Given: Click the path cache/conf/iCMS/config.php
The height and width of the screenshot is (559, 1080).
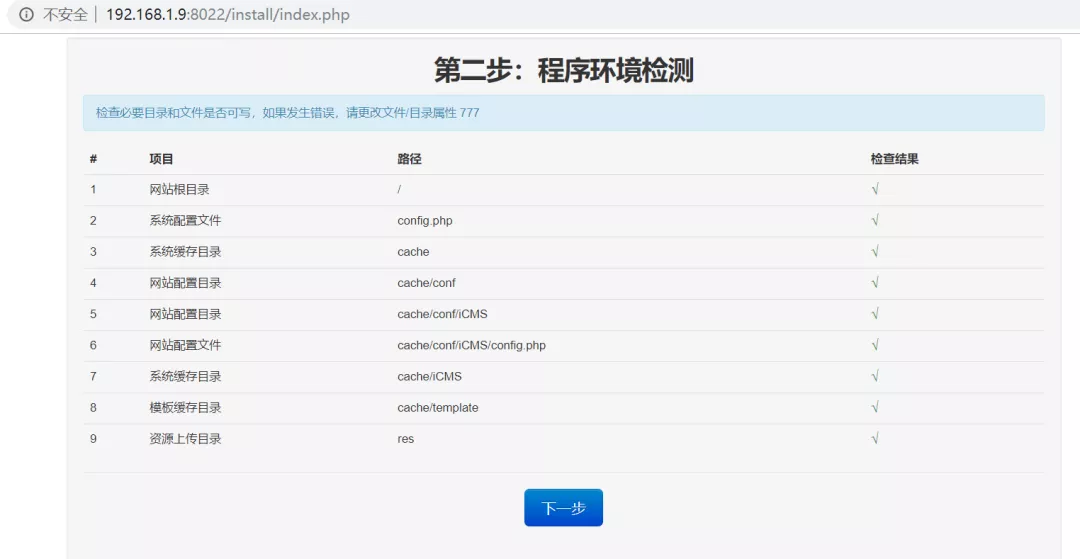Looking at the screenshot, I should click(471, 345).
